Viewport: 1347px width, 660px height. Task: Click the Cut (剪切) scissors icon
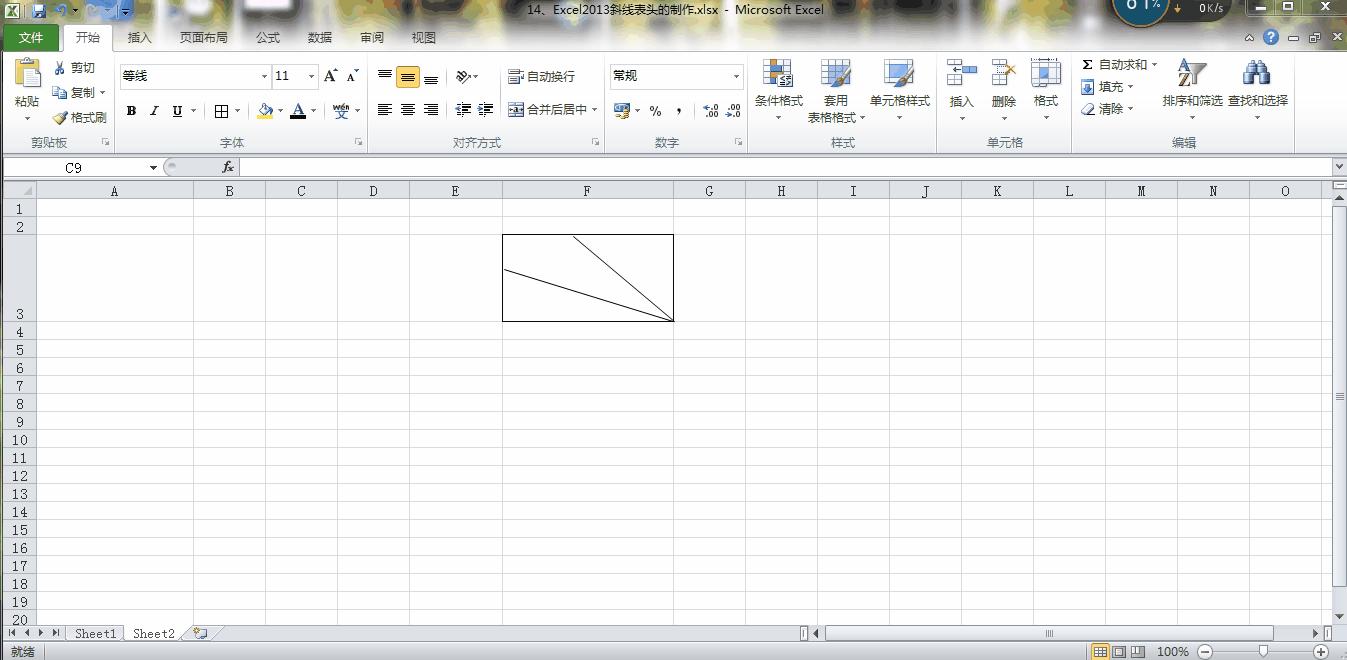[59, 68]
